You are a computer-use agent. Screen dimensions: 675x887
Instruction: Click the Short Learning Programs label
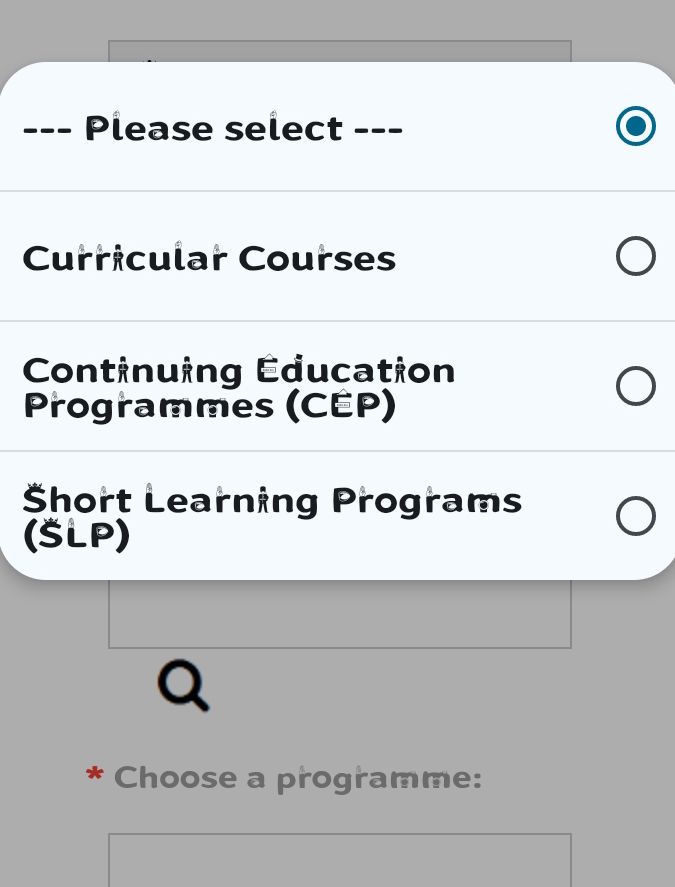coord(272,517)
